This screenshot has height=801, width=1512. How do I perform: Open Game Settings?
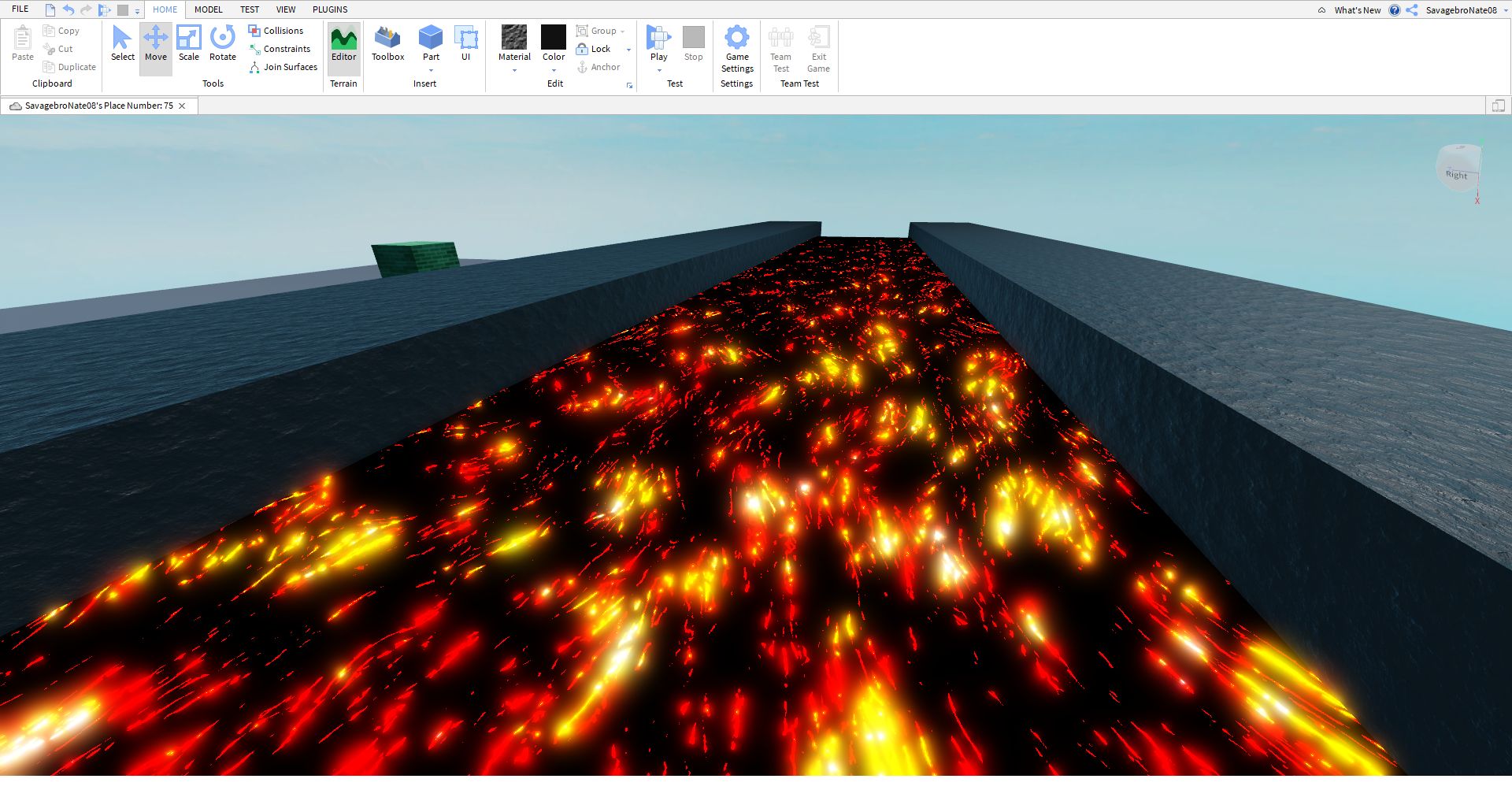pyautogui.click(x=736, y=47)
